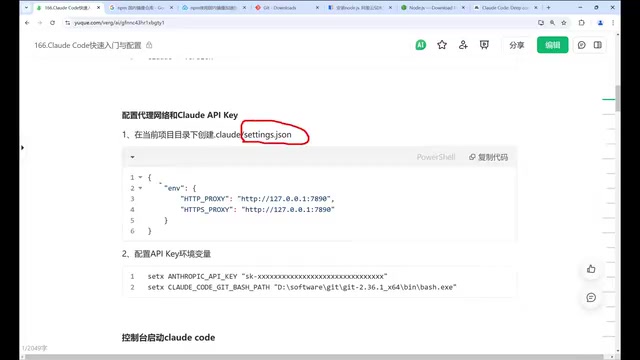The image size is (640, 360).
Task: Bookmark this page with the star
Action: point(564,23)
